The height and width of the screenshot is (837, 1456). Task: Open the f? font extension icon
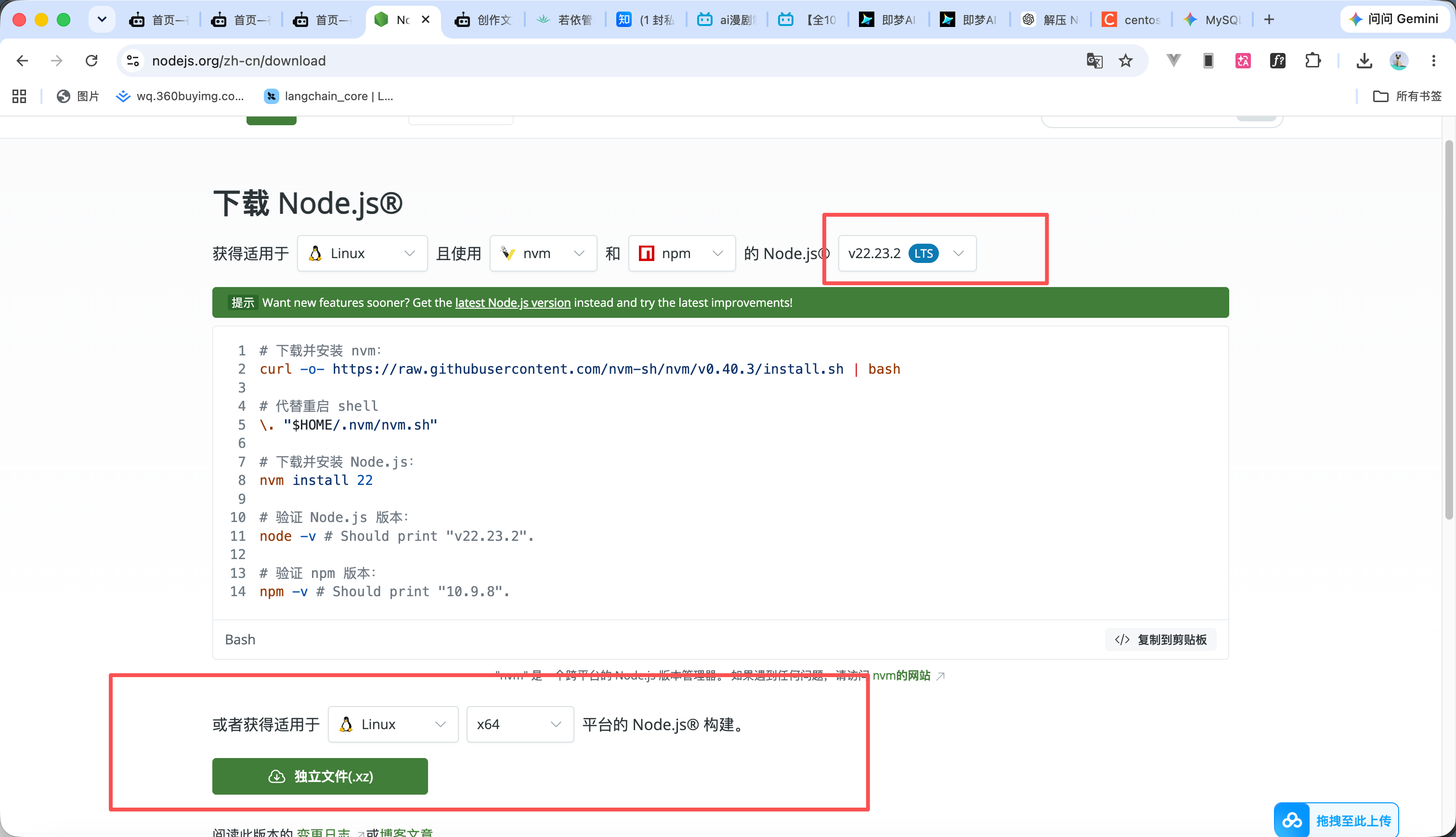pos(1278,60)
